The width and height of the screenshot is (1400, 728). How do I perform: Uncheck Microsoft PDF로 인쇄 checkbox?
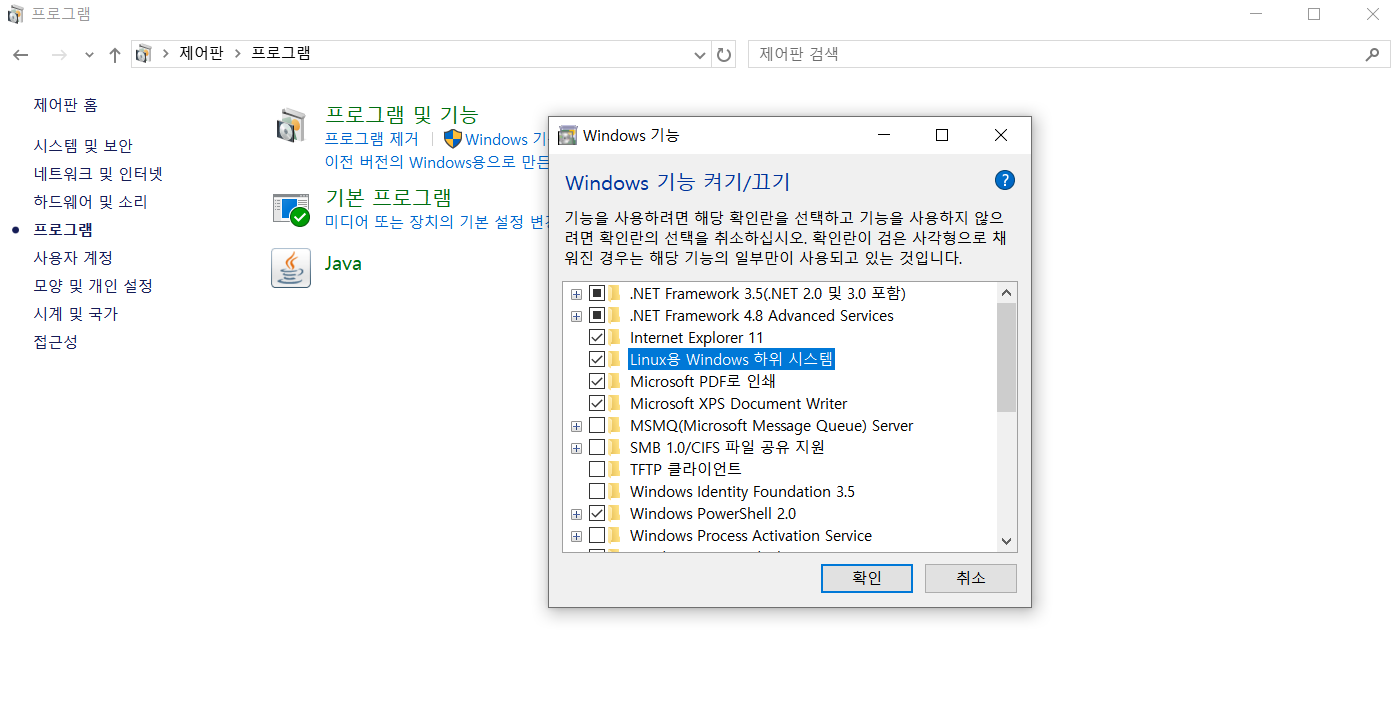(597, 381)
